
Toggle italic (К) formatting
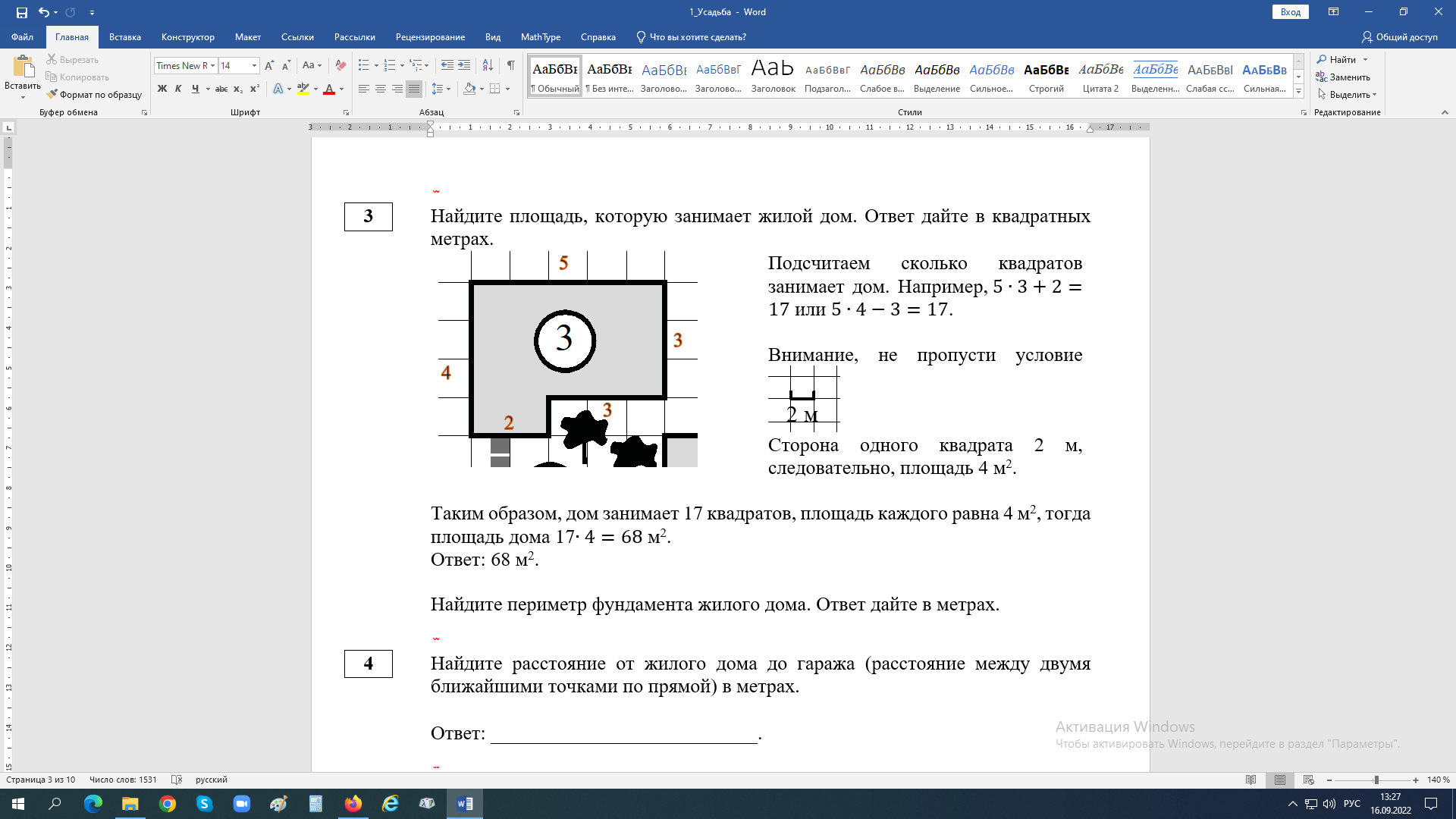click(178, 89)
